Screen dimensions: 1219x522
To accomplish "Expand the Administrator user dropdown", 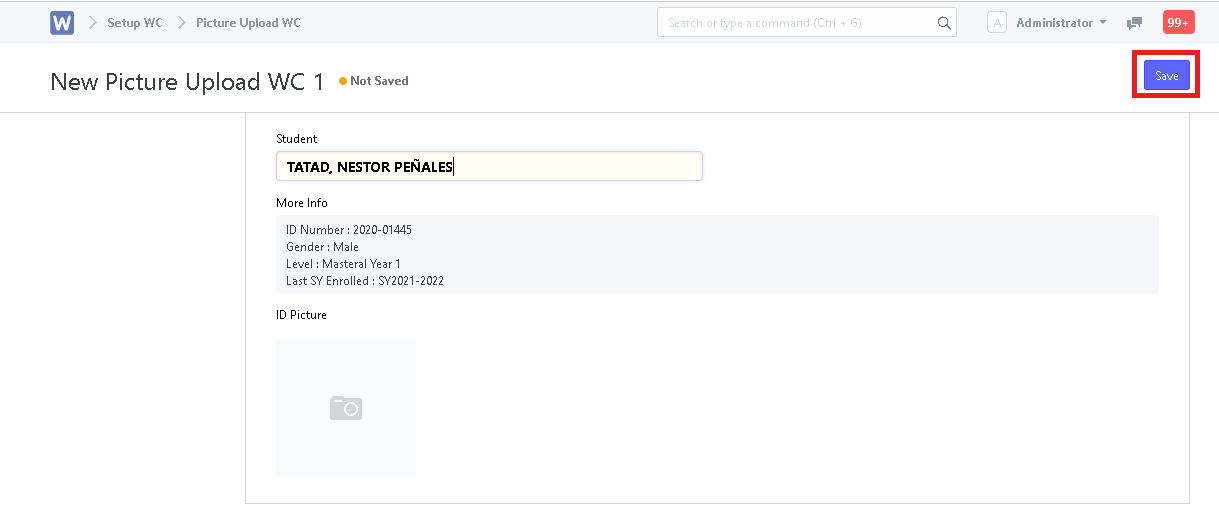I will click(x=1061, y=22).
